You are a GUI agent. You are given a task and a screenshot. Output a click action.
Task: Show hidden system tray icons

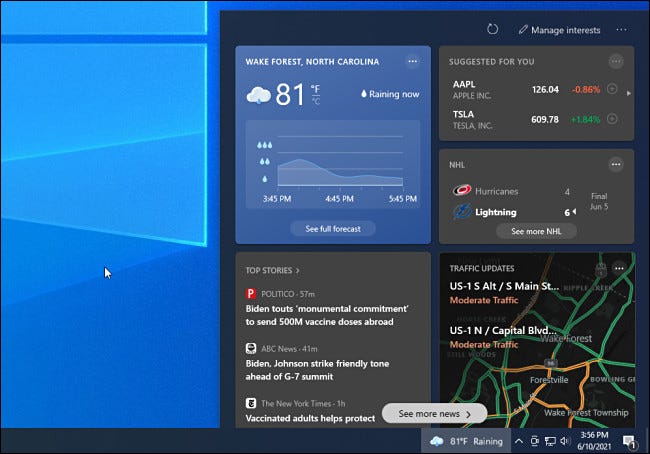point(519,441)
